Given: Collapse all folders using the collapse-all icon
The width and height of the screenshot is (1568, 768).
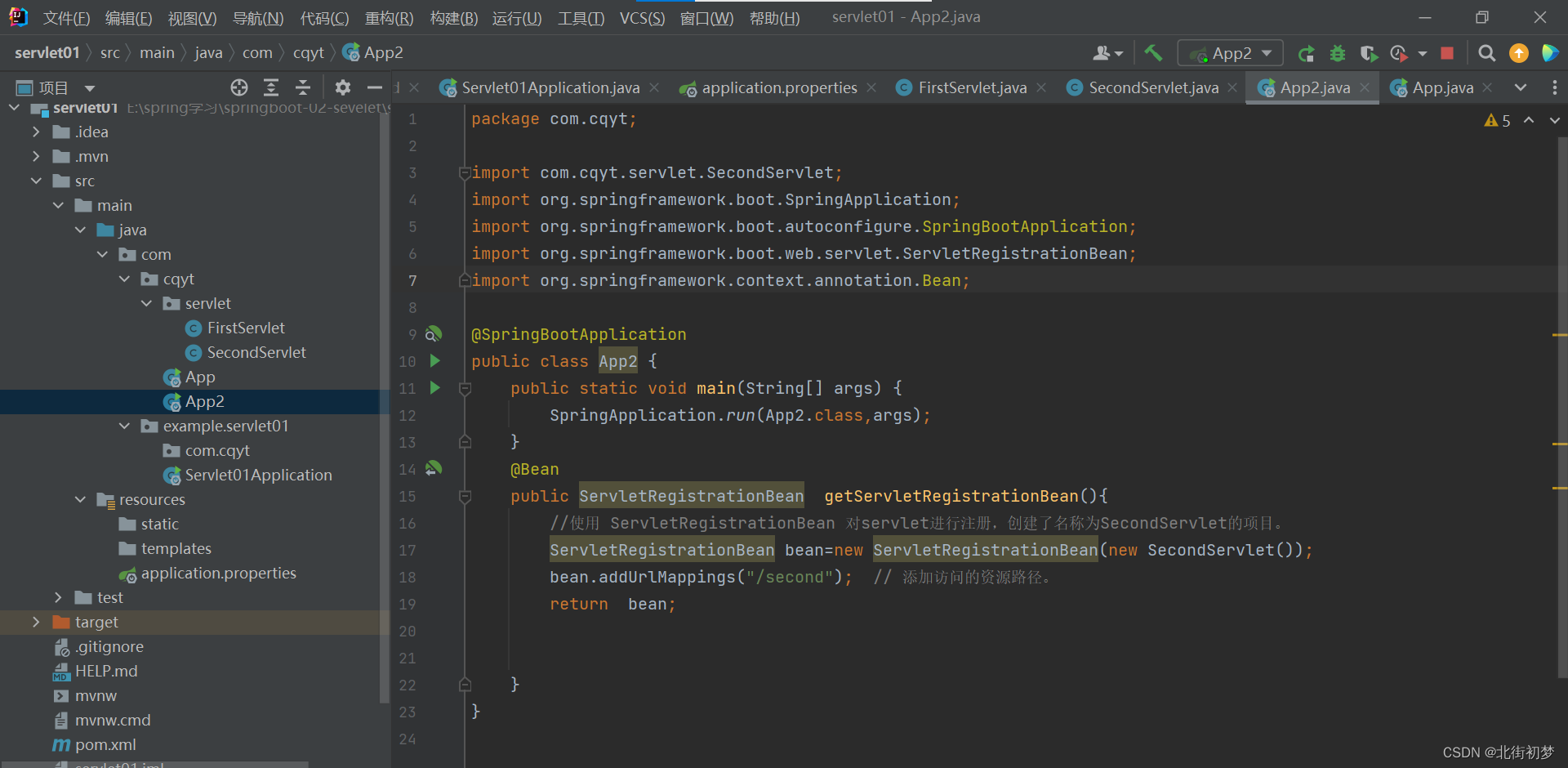Looking at the screenshot, I should (303, 87).
